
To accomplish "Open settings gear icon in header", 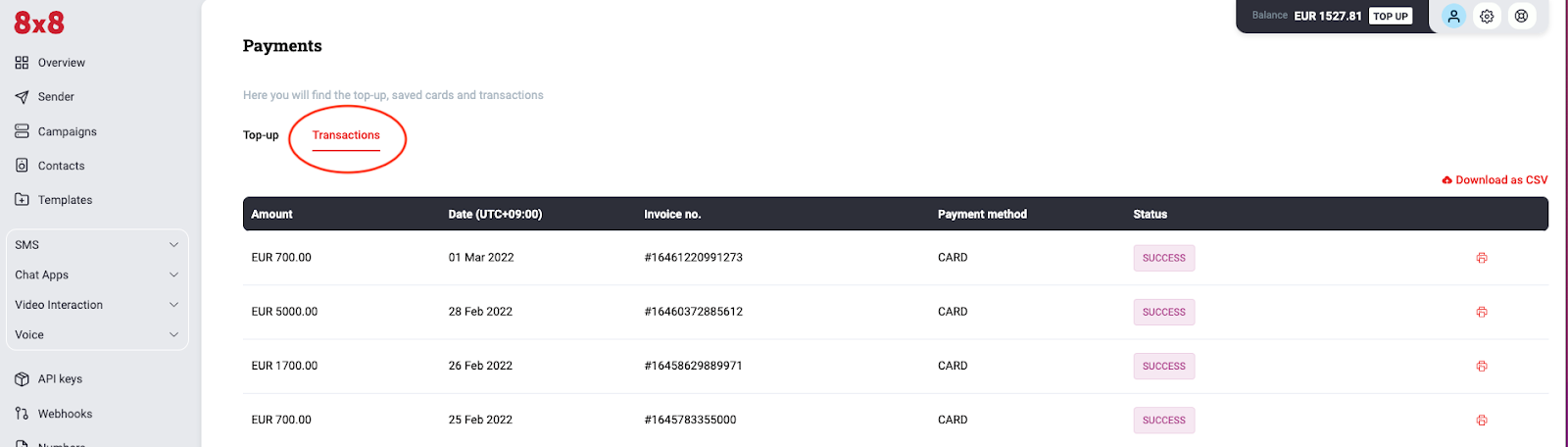I will (1488, 16).
